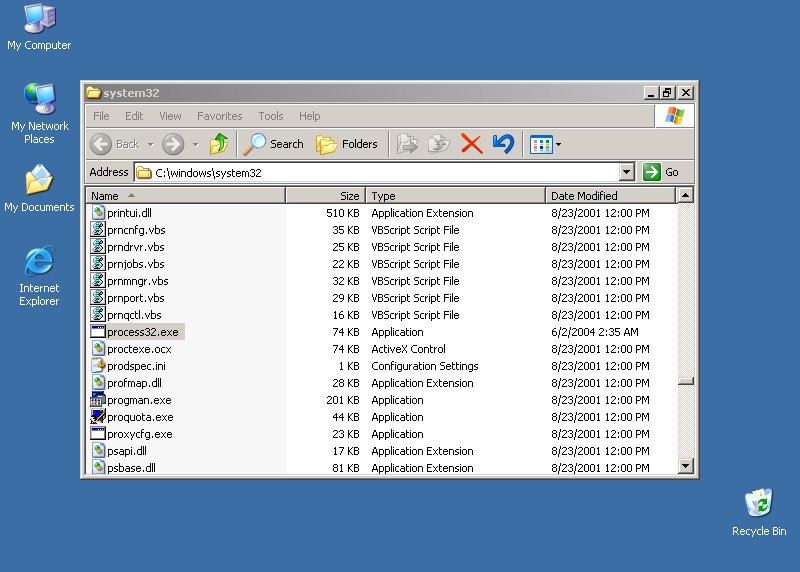Viewport: 800px width, 572px height.
Task: Click the scrollbar up arrow
Action: click(685, 195)
